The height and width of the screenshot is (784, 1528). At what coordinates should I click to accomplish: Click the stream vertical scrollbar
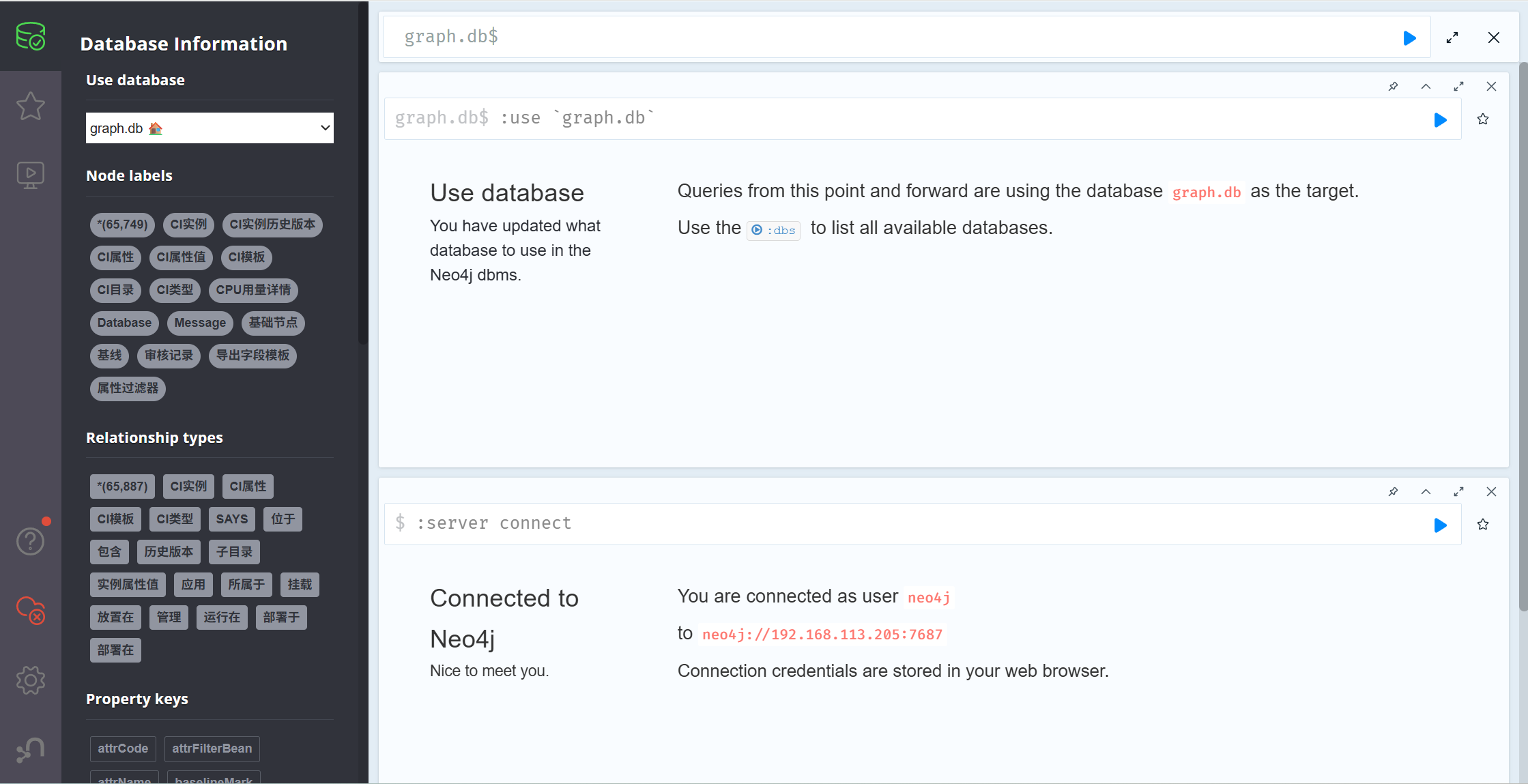[1523, 337]
